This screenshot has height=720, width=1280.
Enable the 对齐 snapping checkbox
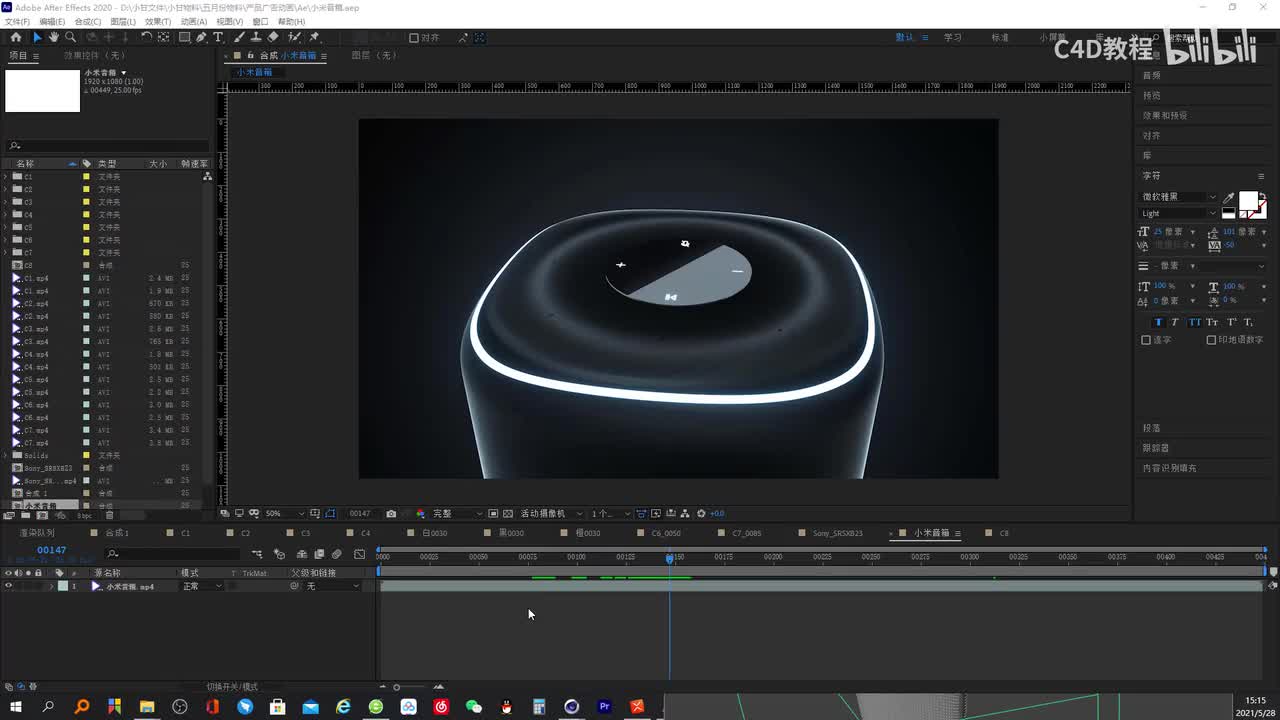point(414,38)
